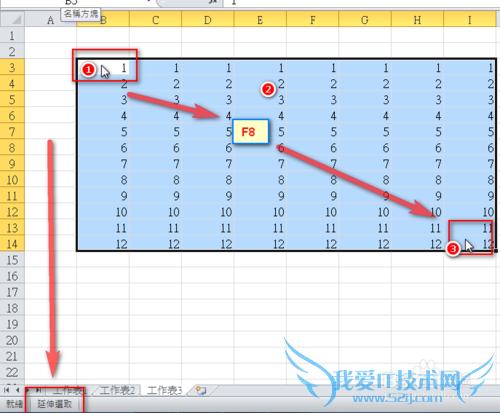
Task: Select cell G7 containing 5
Action: [365, 131]
